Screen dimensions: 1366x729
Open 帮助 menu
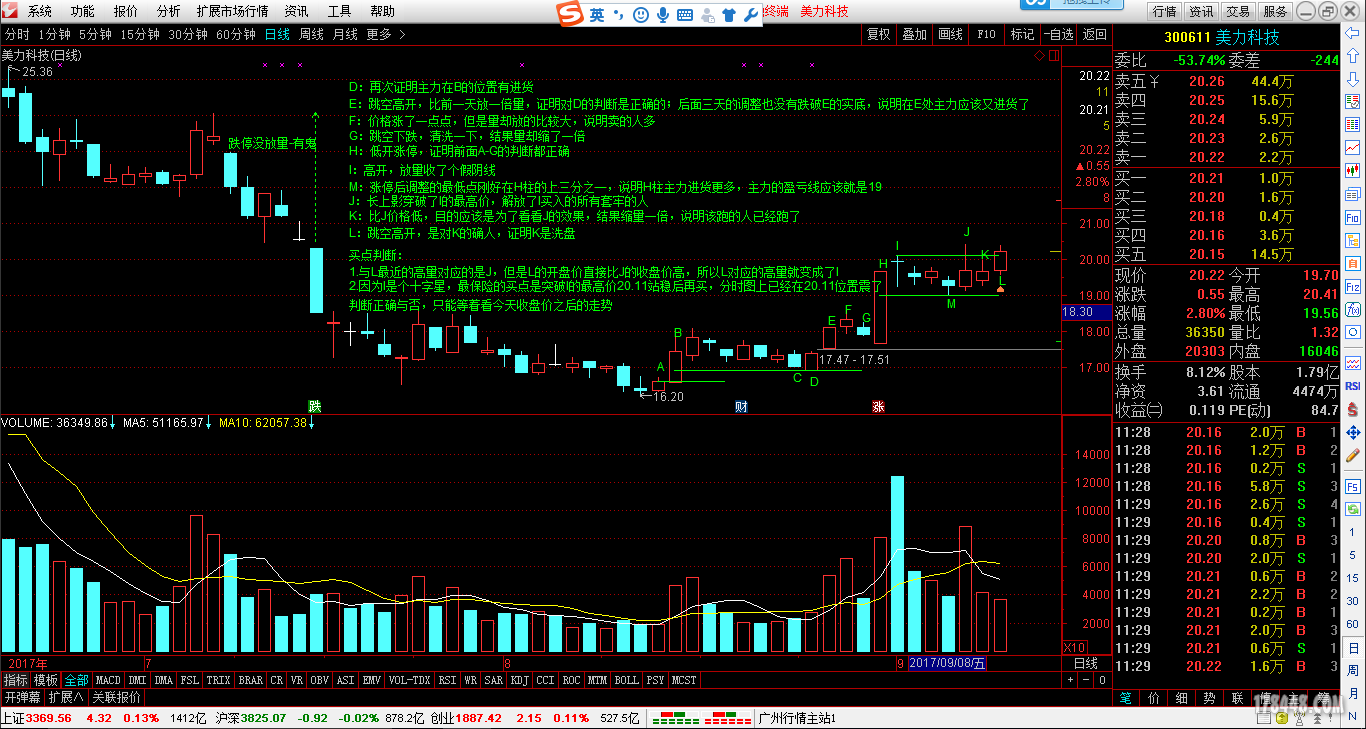pos(382,11)
